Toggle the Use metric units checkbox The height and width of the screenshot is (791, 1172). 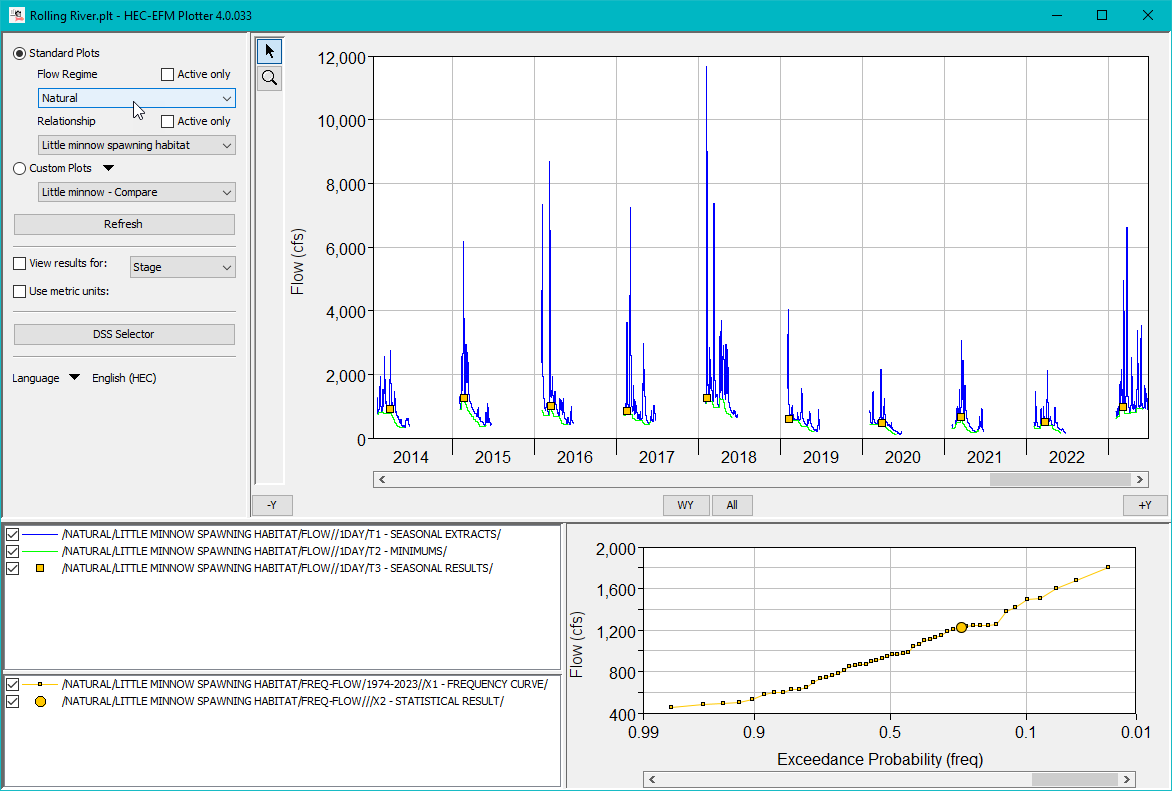pyautogui.click(x=20, y=291)
